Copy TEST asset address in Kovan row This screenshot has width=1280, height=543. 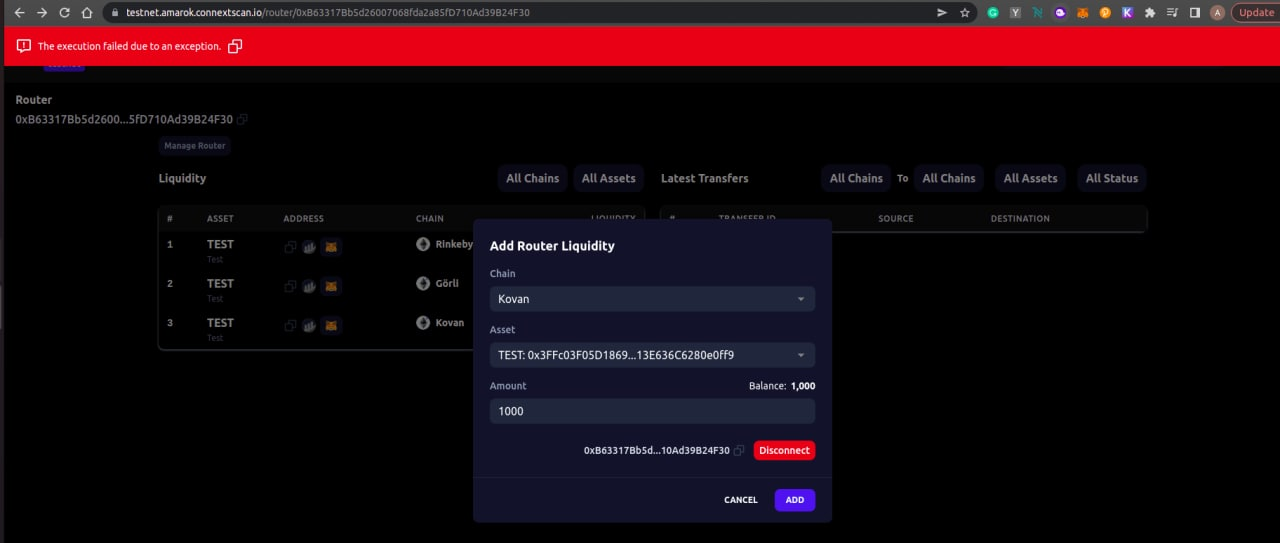coord(290,325)
